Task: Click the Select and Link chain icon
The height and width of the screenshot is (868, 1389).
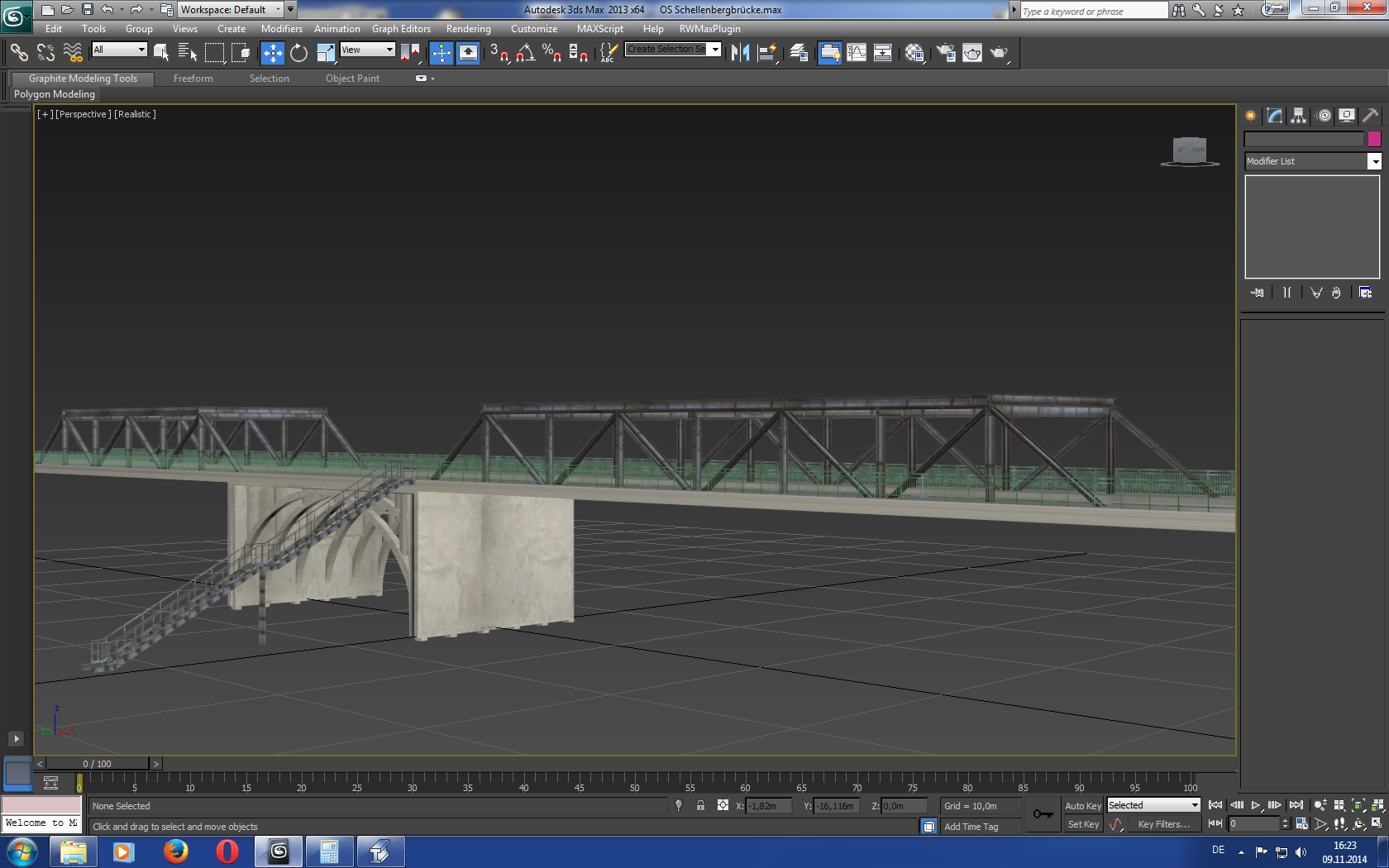Action: (19, 53)
